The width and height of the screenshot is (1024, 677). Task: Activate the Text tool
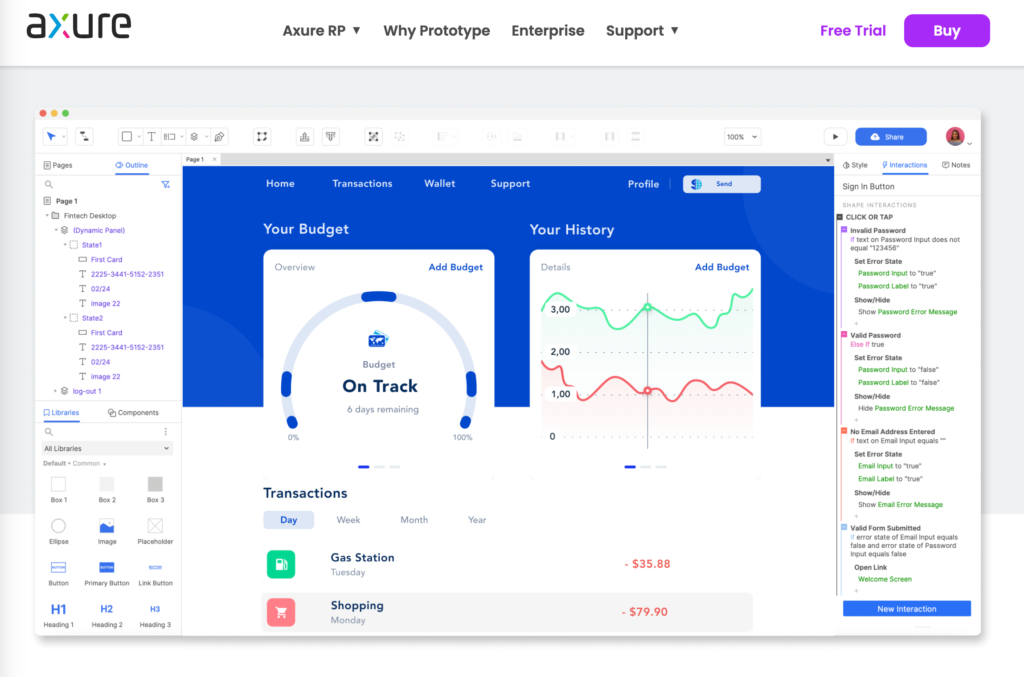pos(152,136)
